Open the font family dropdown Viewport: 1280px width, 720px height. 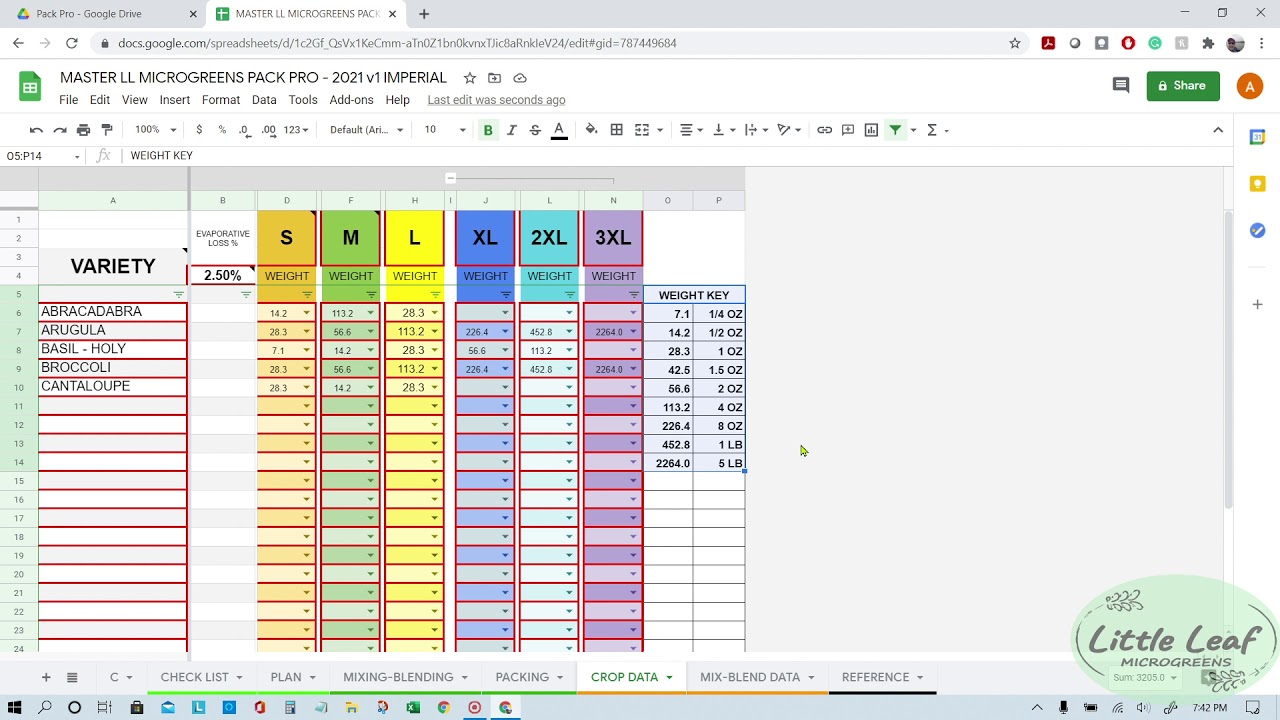click(366, 130)
